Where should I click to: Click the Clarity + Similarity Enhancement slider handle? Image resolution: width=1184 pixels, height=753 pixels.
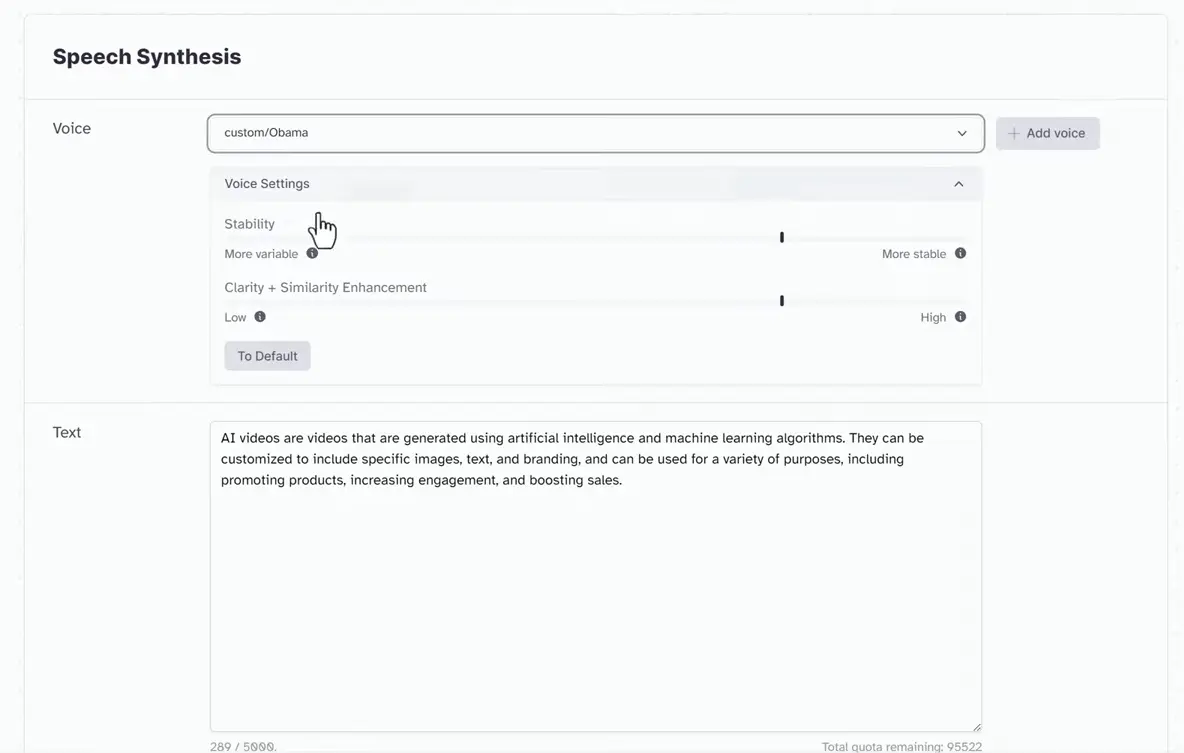click(782, 301)
